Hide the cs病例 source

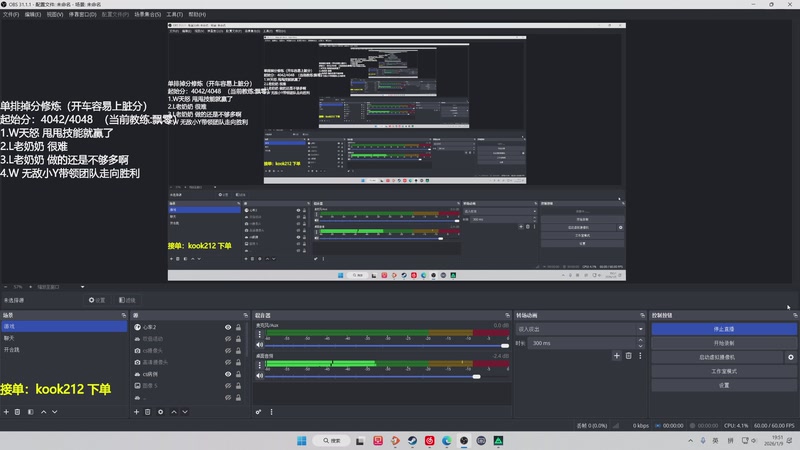[x=228, y=374]
